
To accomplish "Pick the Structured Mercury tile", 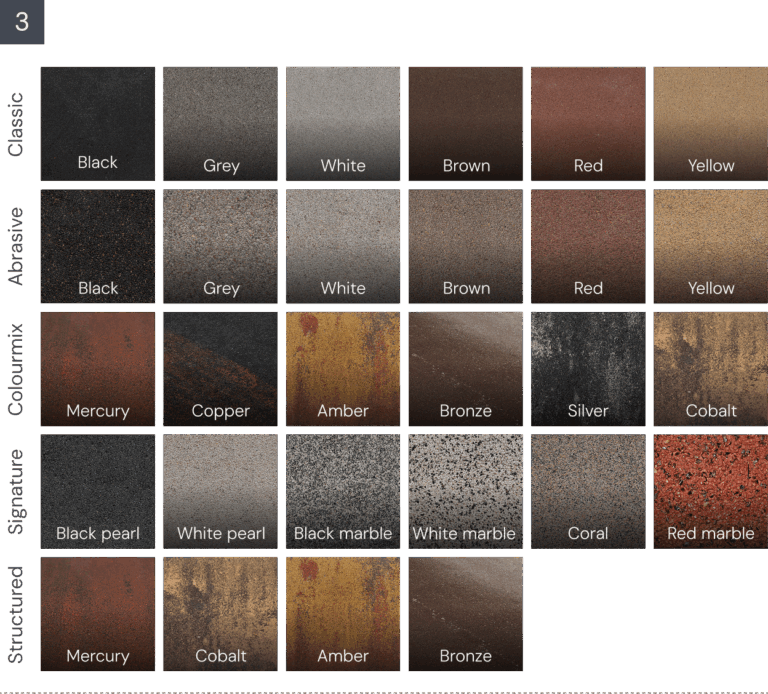I will (98, 614).
